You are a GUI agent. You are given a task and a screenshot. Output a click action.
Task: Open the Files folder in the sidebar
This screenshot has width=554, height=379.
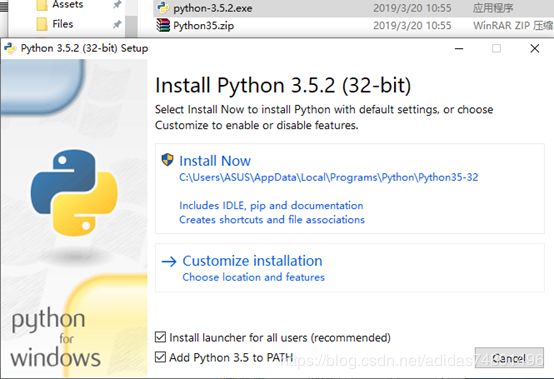[x=63, y=24]
